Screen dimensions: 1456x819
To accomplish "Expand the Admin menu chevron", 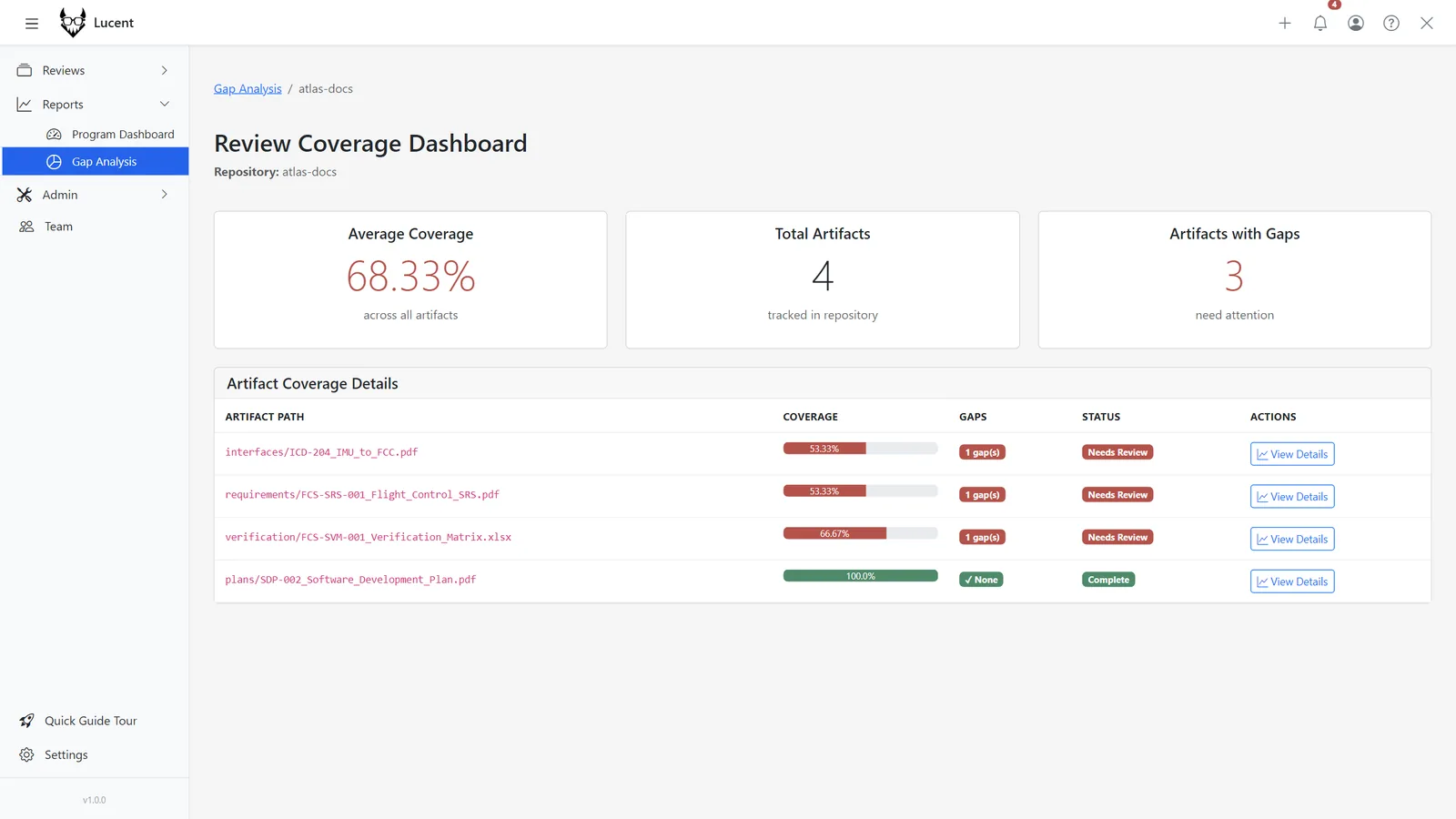I will pyautogui.click(x=165, y=195).
